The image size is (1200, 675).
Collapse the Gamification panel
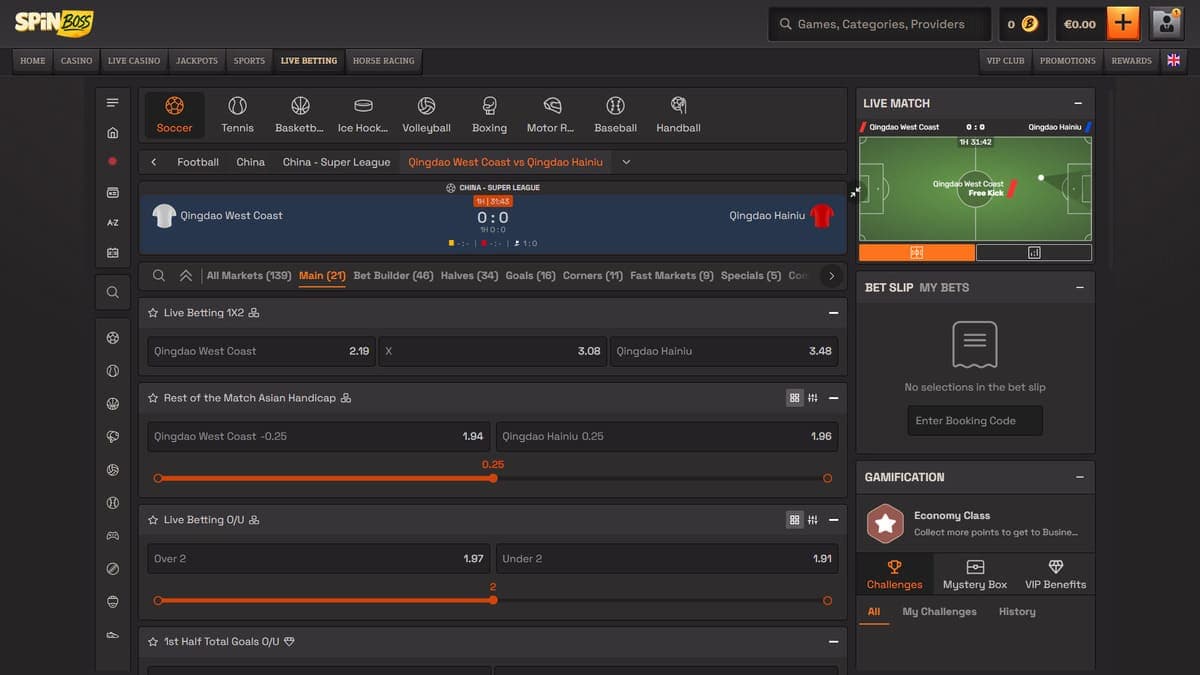[x=1078, y=477]
